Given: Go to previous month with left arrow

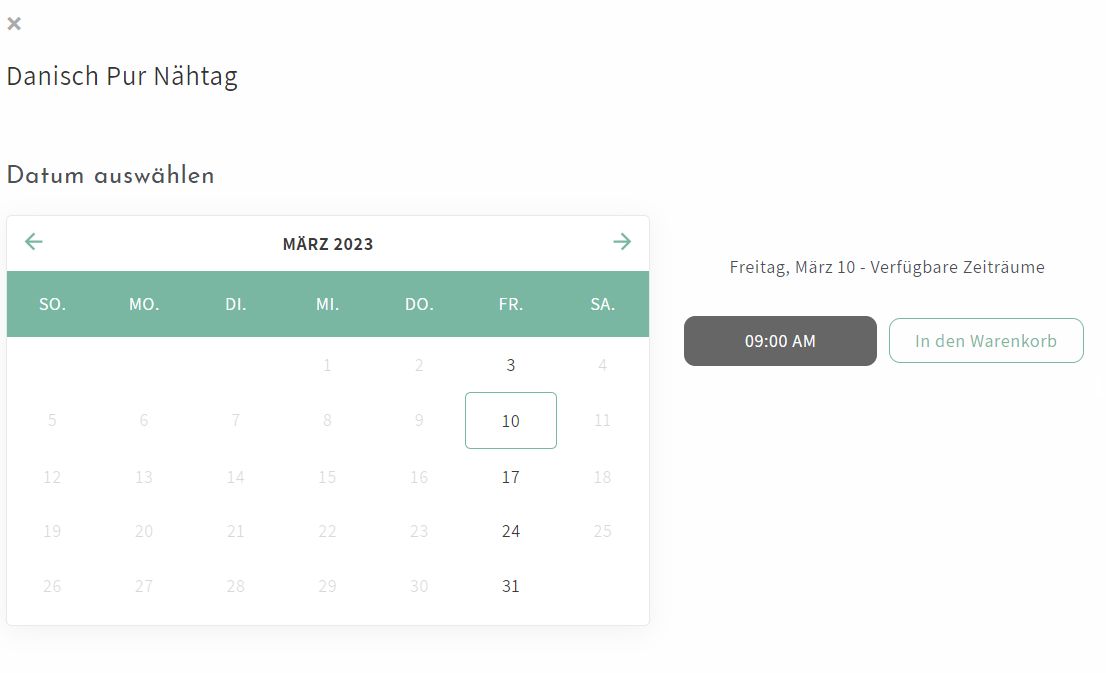Looking at the screenshot, I should (34, 242).
